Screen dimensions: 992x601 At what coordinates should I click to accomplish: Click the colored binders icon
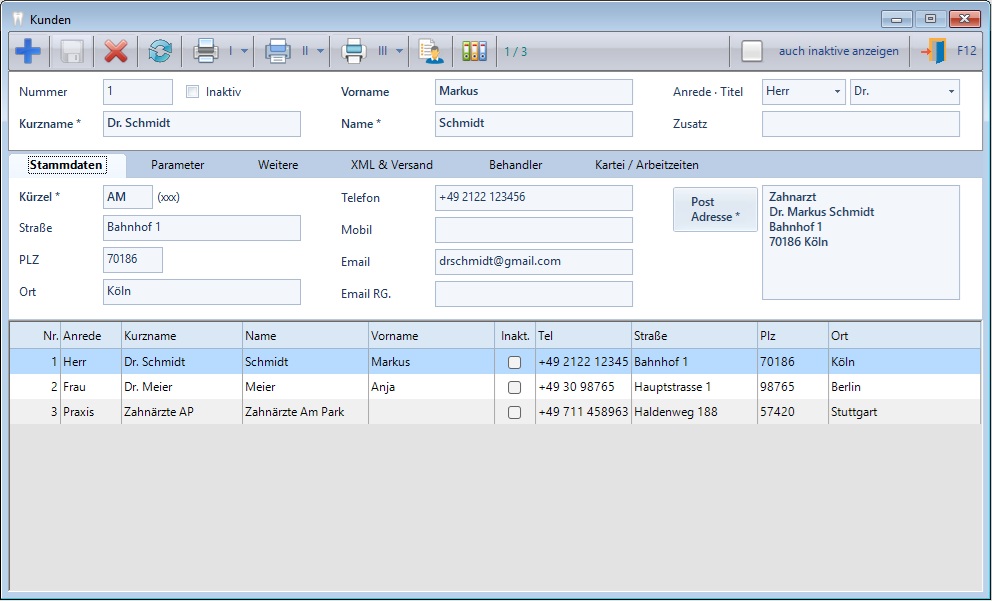point(474,51)
